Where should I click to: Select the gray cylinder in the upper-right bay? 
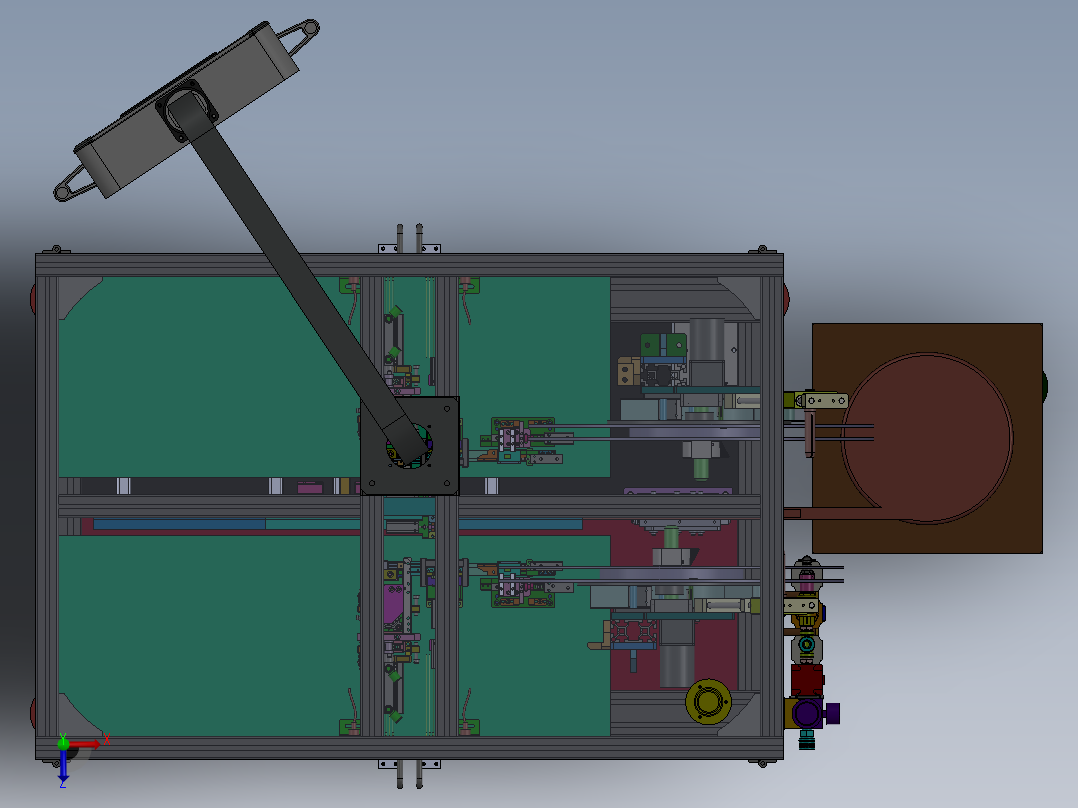tap(707, 340)
